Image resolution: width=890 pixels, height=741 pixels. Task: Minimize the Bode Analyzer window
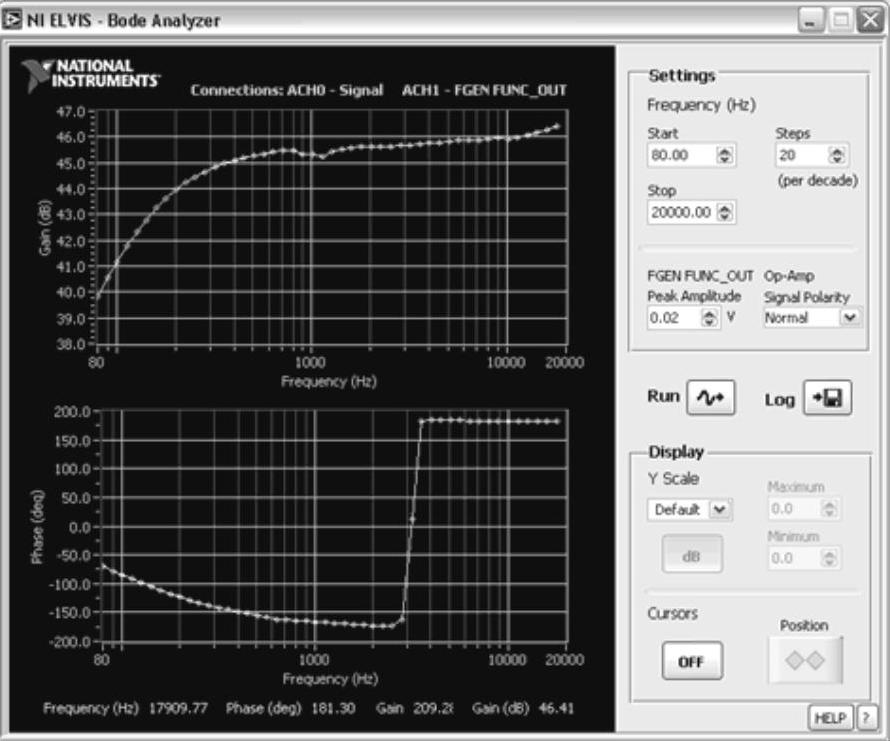coord(811,20)
